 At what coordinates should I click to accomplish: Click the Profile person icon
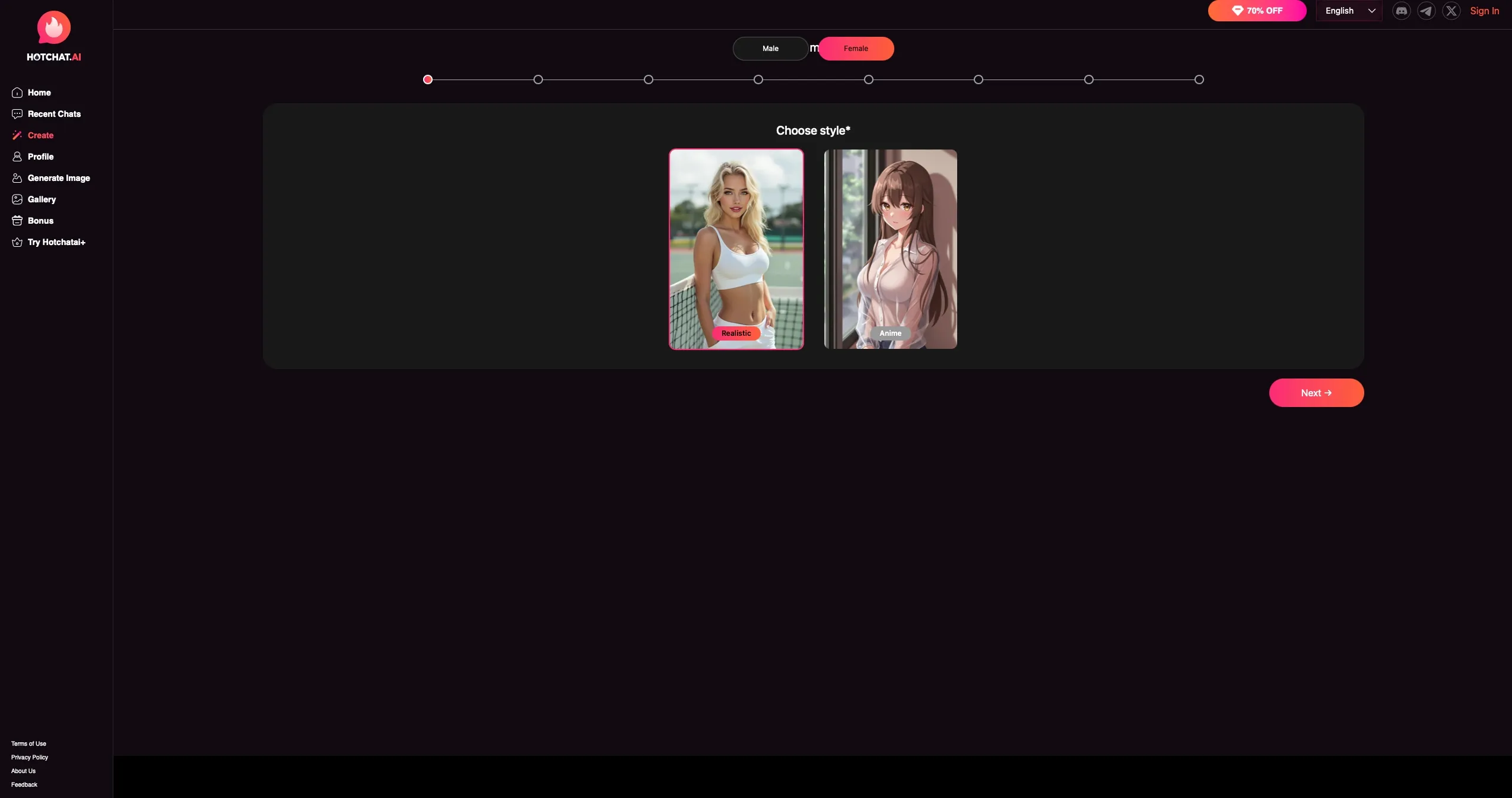(17, 157)
